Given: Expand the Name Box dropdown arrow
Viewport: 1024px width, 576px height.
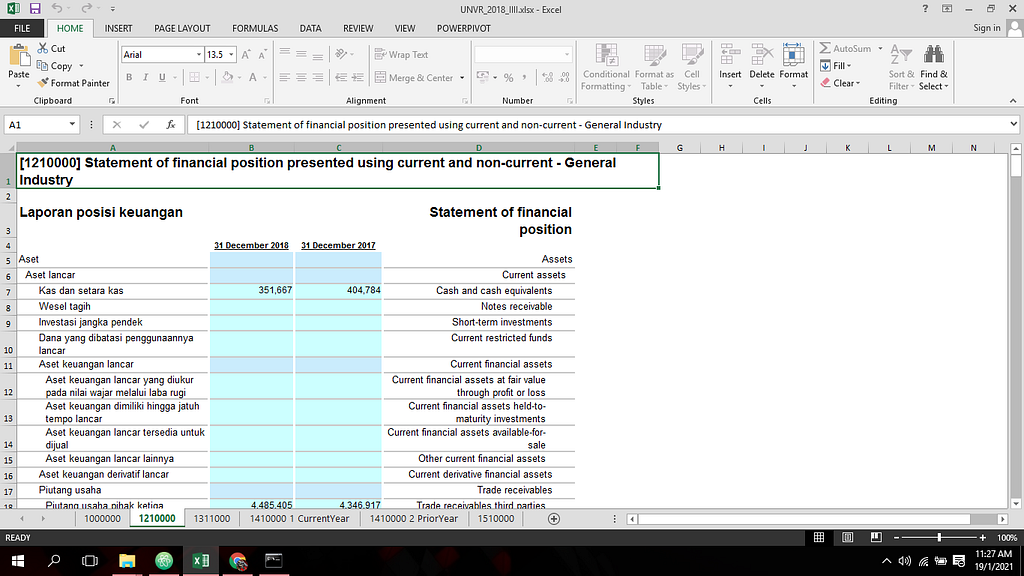Looking at the screenshot, I should coord(72,125).
